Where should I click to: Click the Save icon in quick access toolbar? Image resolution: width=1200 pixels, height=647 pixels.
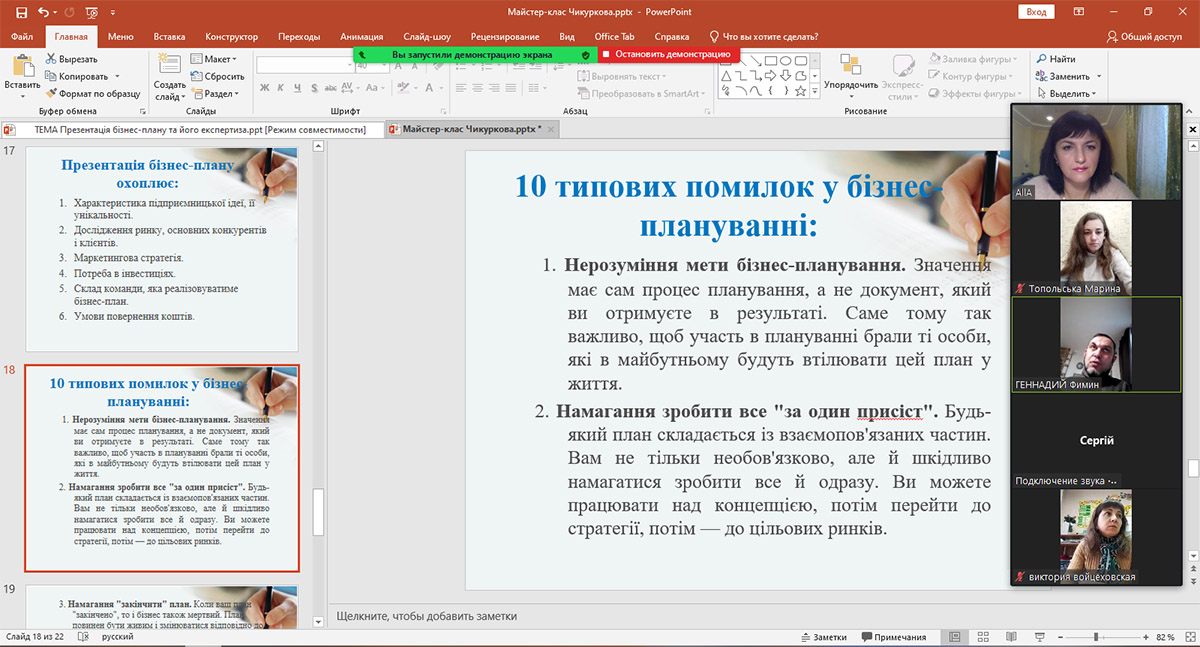coord(21,12)
